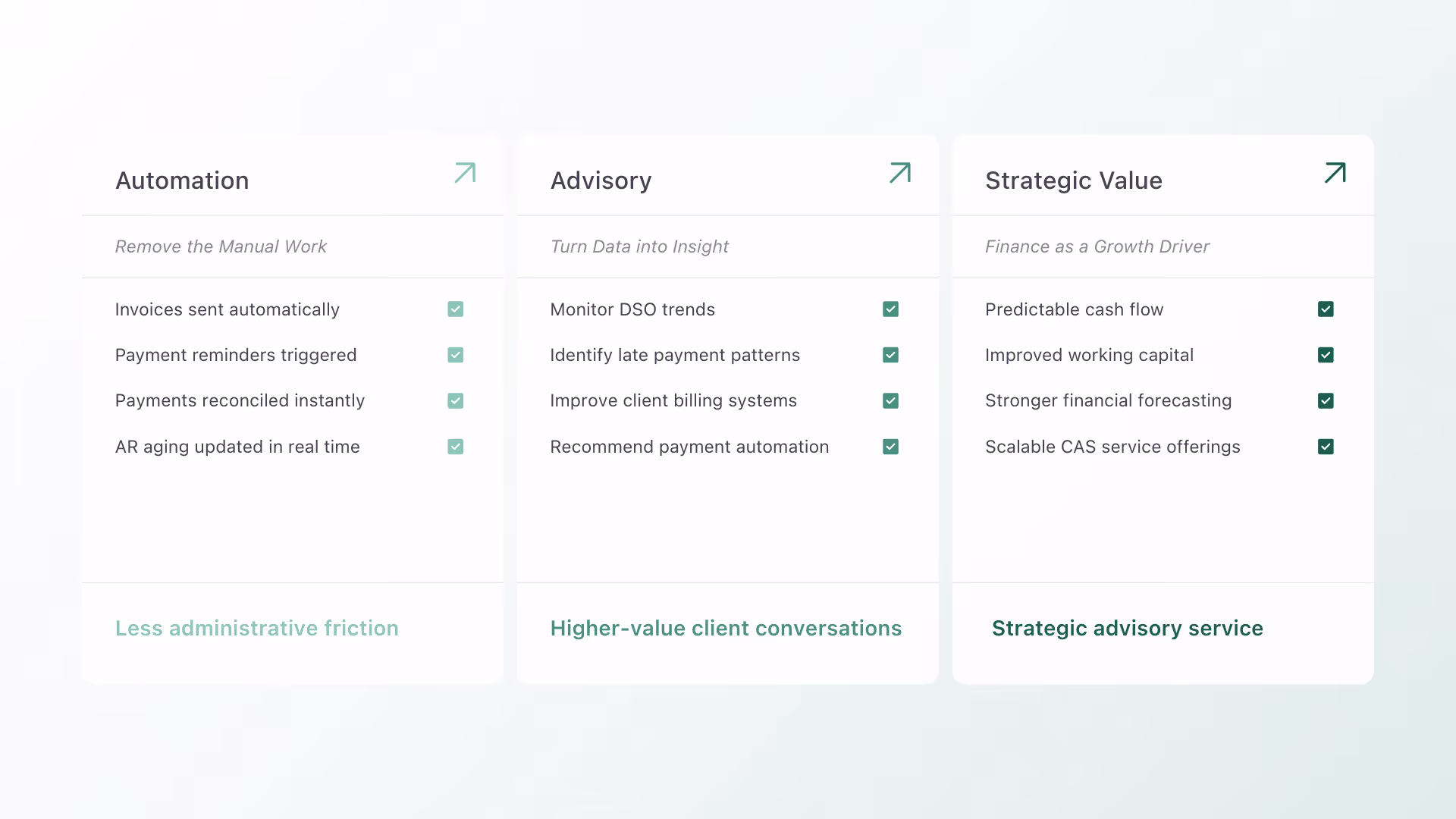Uncheck Payments reconciled instantly
The image size is (1456, 819).
[456, 400]
